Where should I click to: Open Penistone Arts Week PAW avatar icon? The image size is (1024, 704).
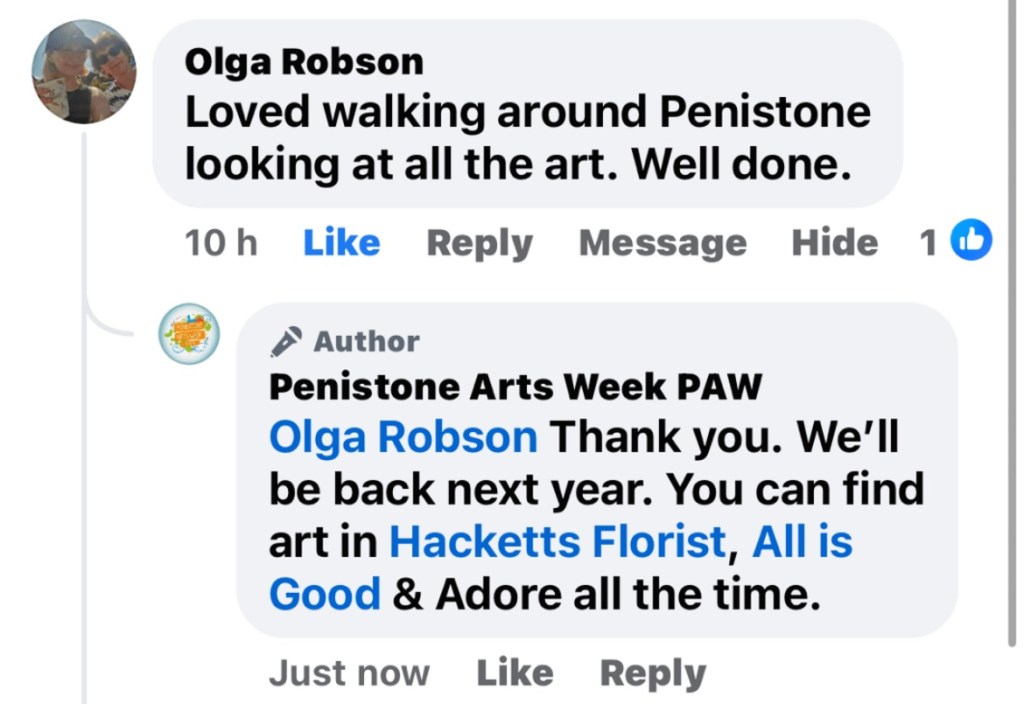point(190,334)
